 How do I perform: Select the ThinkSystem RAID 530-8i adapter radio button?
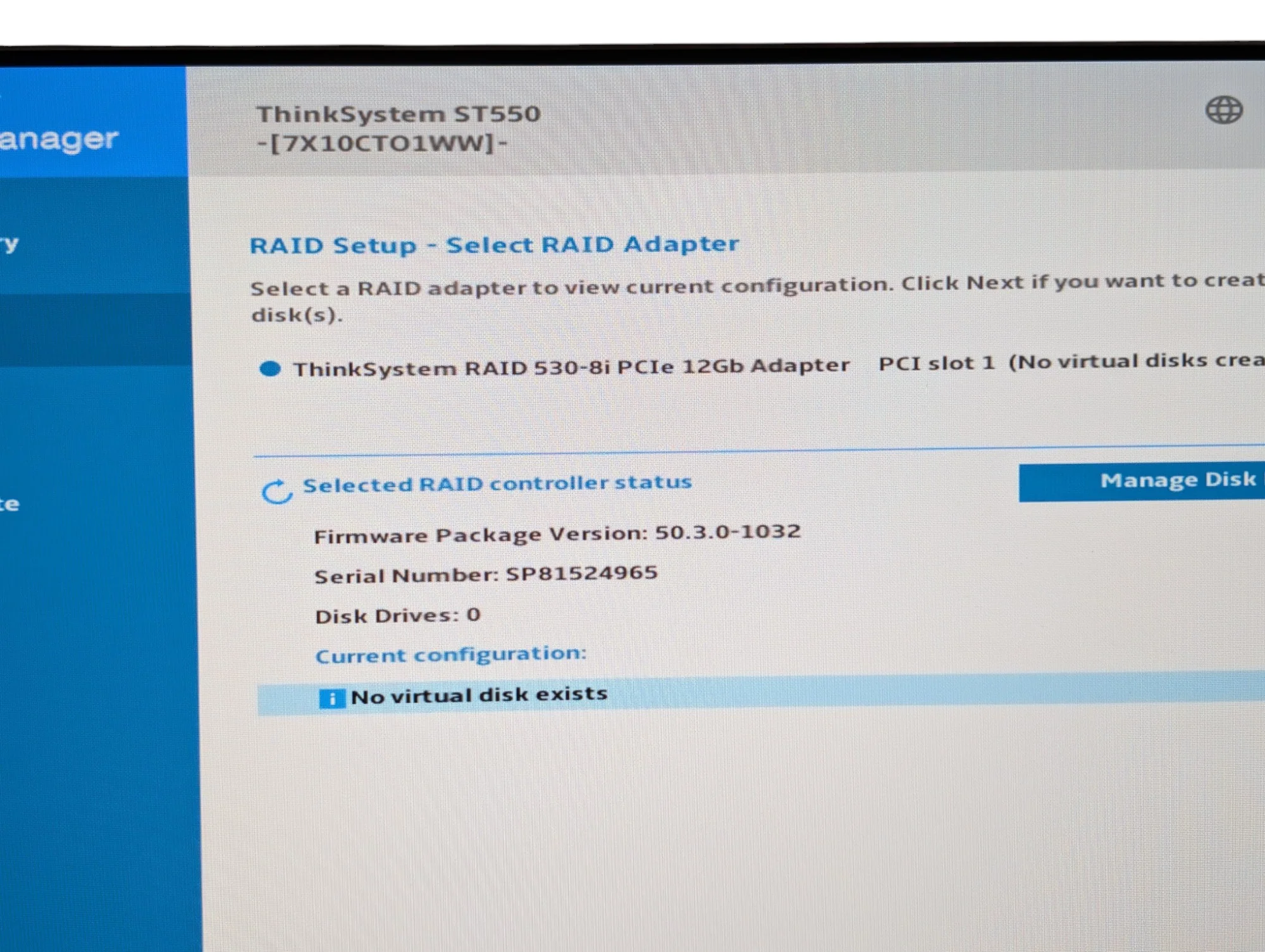(270, 369)
